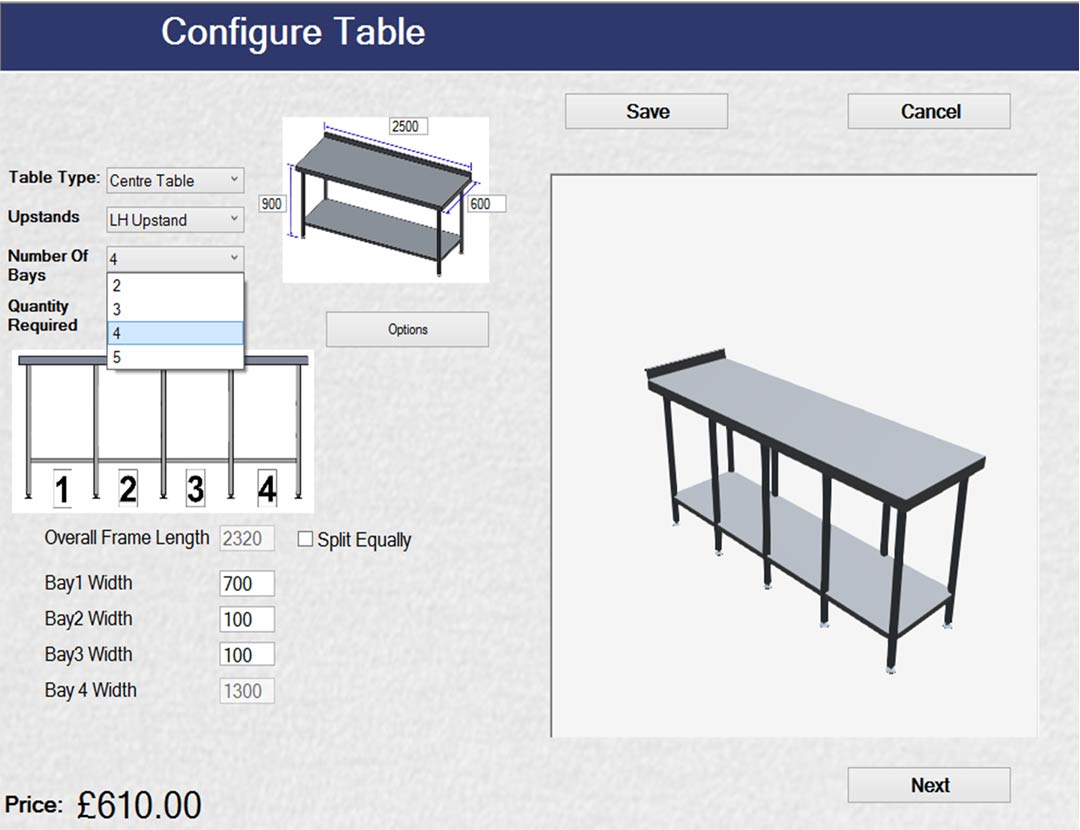Select 2 in the bays list
The height and width of the screenshot is (830, 1080).
(x=175, y=285)
